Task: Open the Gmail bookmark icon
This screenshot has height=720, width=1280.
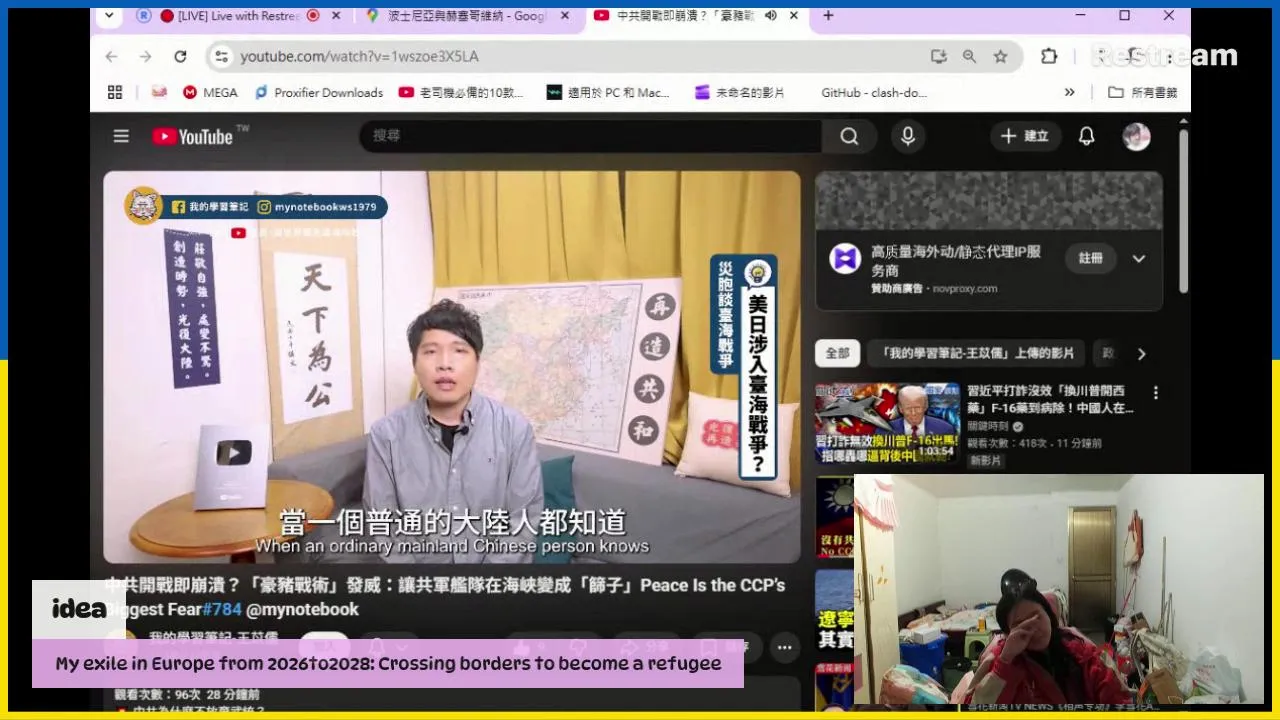Action: [x=159, y=92]
